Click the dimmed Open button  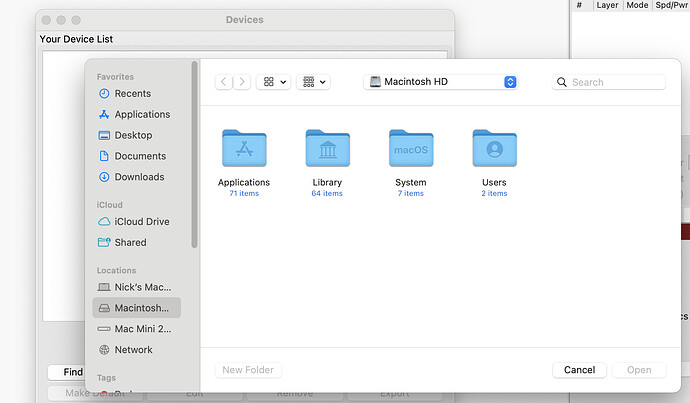point(639,370)
